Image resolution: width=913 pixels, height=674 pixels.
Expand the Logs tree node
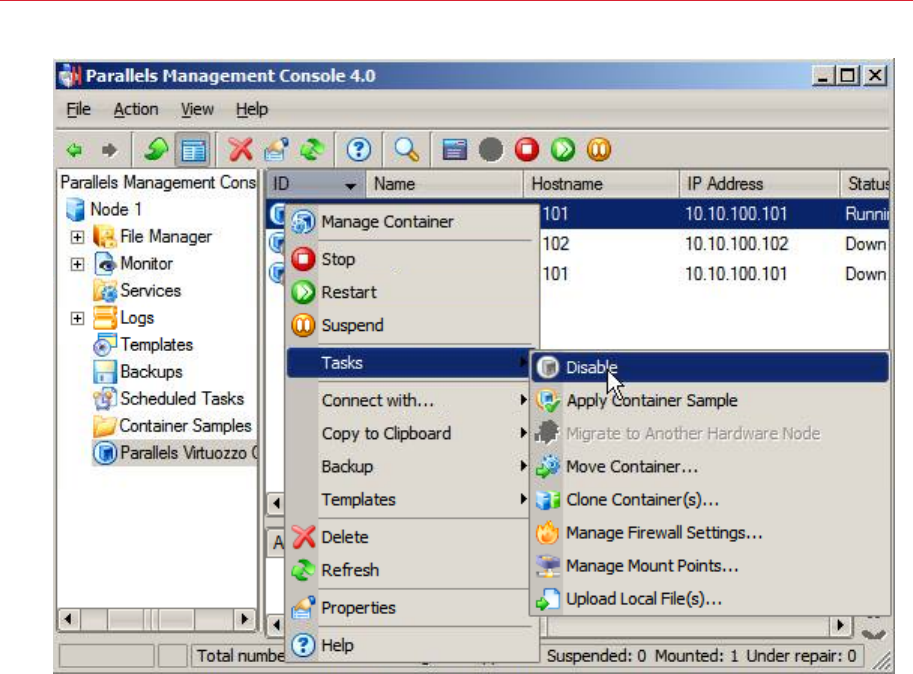77,318
